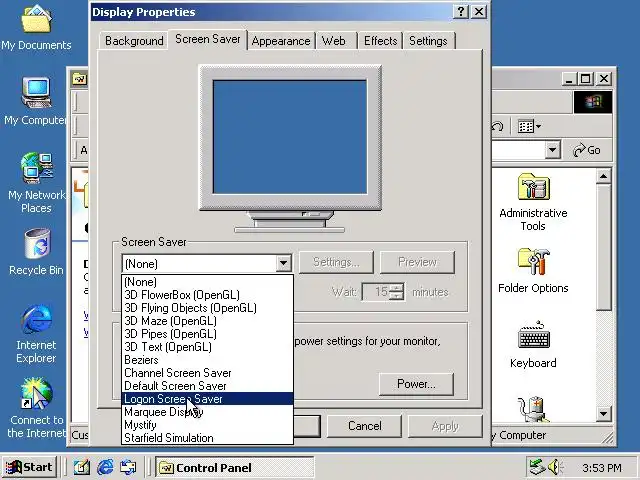The height and width of the screenshot is (480, 640).
Task: Open Control Panel Views toolbar button
Action: click(x=529, y=127)
